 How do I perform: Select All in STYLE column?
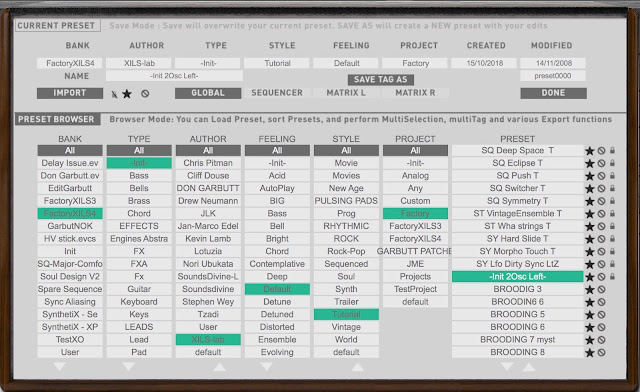[x=346, y=151]
